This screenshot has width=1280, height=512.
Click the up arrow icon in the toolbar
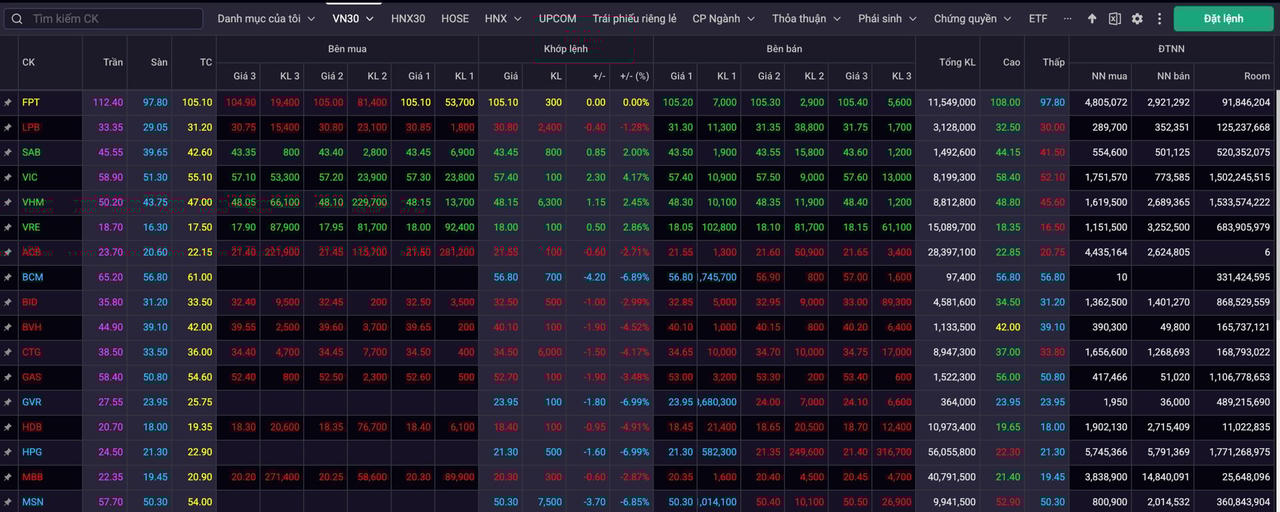pos(1092,19)
